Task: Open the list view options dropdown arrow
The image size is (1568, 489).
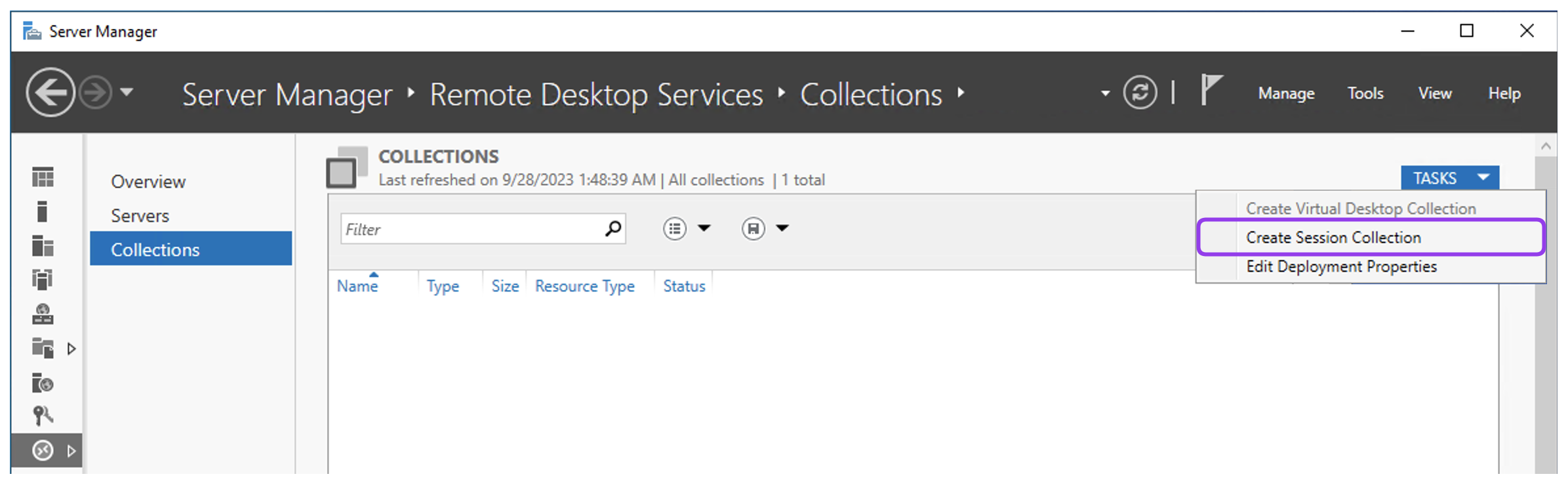Action: coord(704,228)
